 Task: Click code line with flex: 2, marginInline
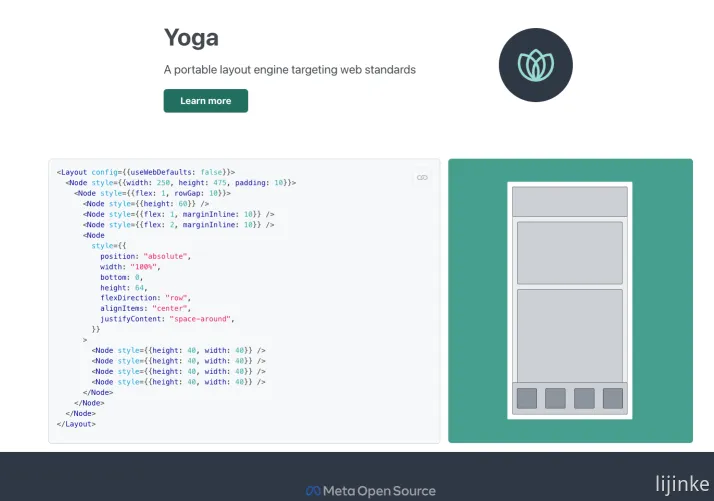178,225
